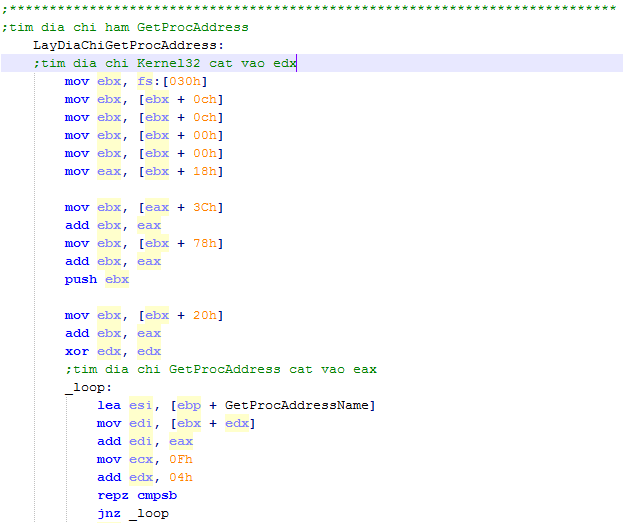This screenshot has width=623, height=523.
Task: Click the line 'jnz _loop'
Action: point(133,514)
